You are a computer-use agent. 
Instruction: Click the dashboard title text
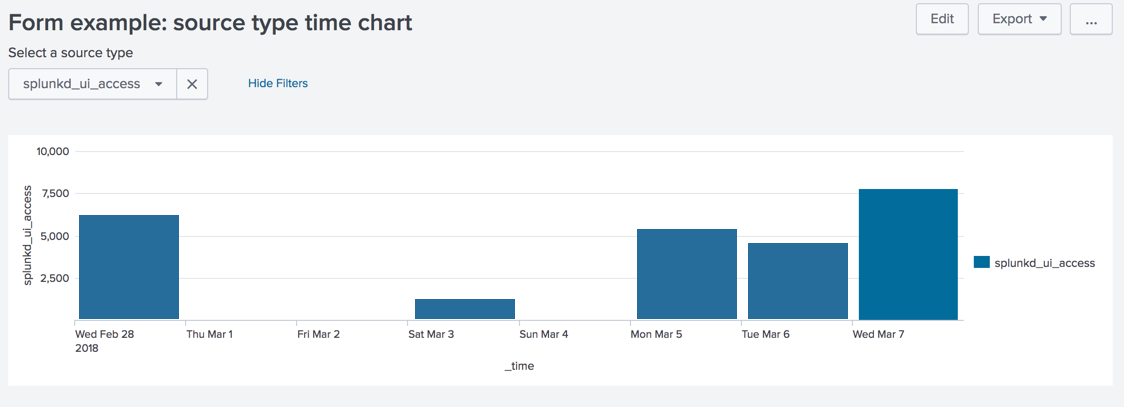tap(210, 22)
